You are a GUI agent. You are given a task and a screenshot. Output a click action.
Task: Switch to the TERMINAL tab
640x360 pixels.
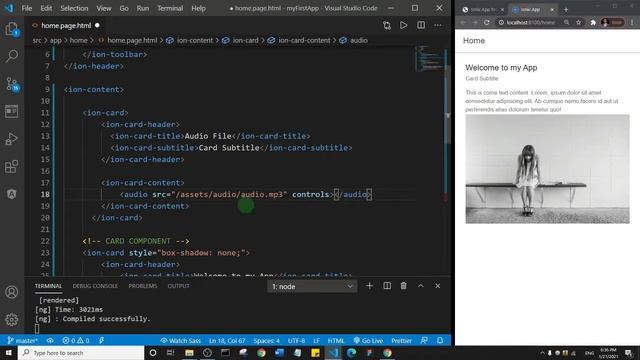click(48, 286)
